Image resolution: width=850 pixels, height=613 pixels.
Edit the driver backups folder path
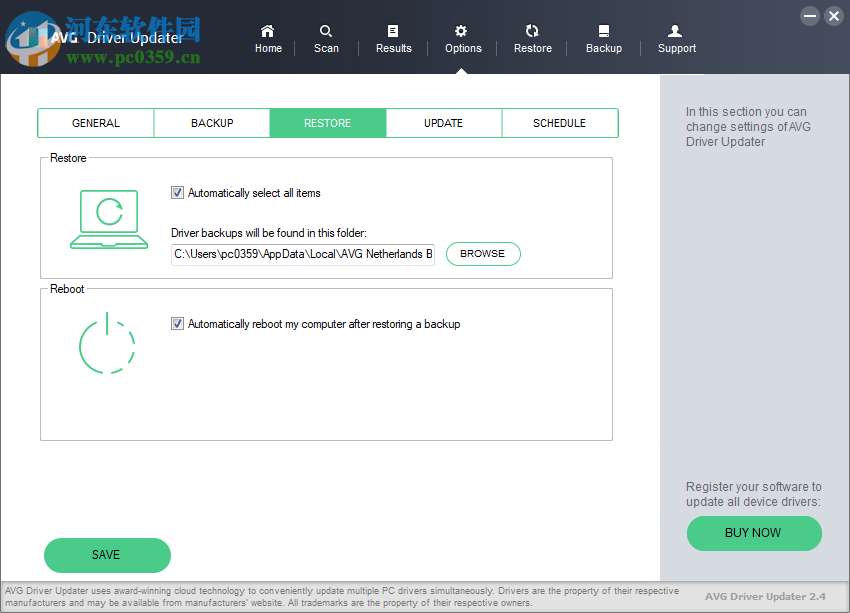point(302,254)
